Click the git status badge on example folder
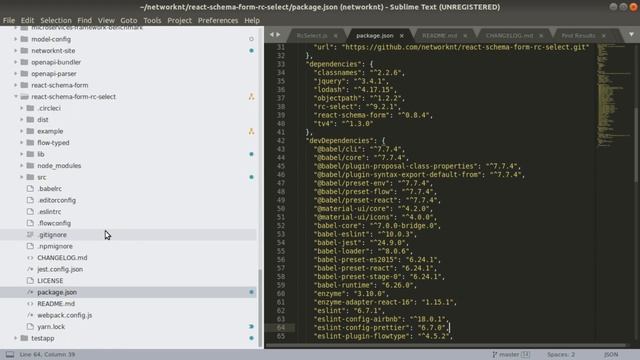 251,131
